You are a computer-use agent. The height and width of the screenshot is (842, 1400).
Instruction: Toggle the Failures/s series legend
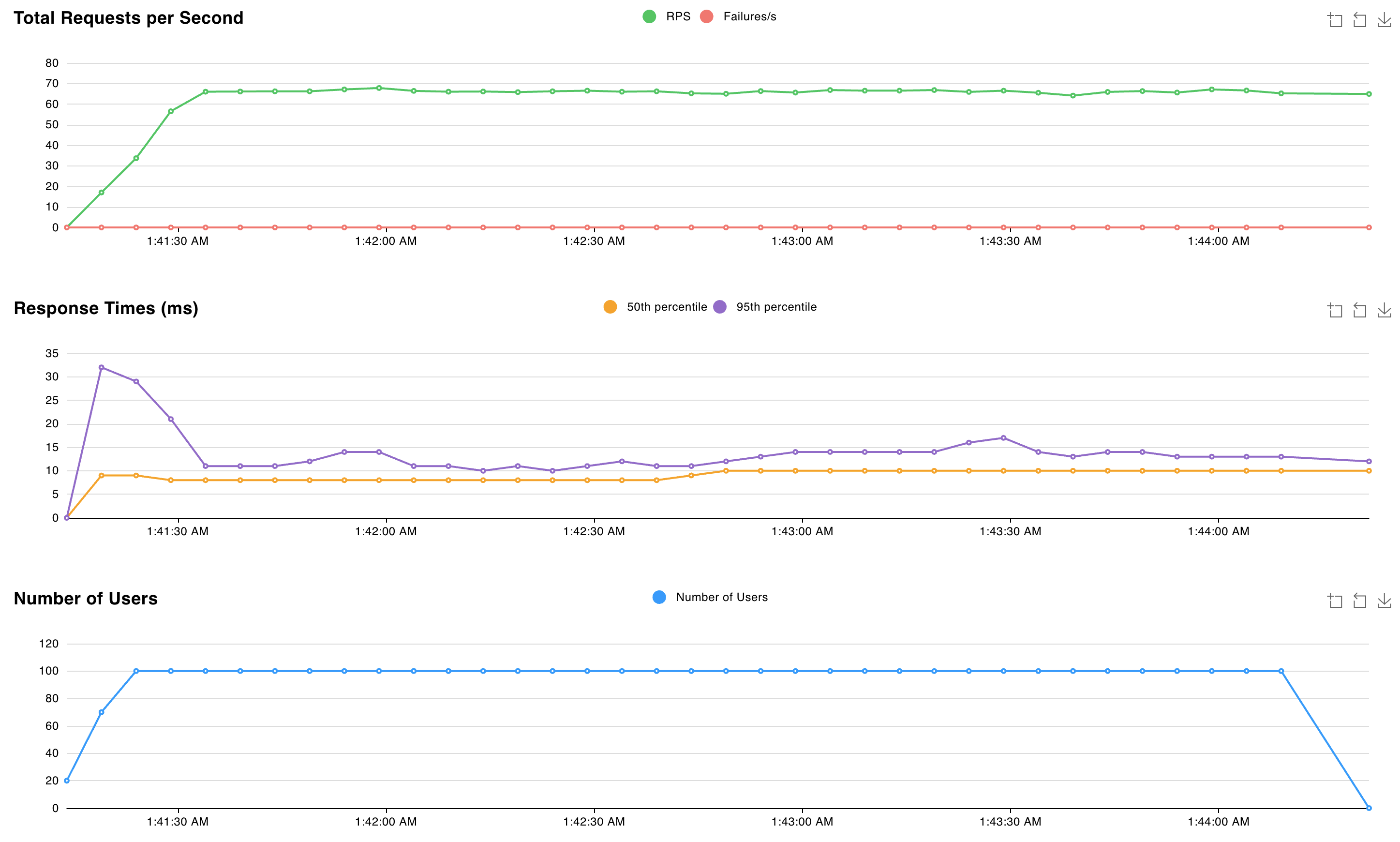point(738,16)
